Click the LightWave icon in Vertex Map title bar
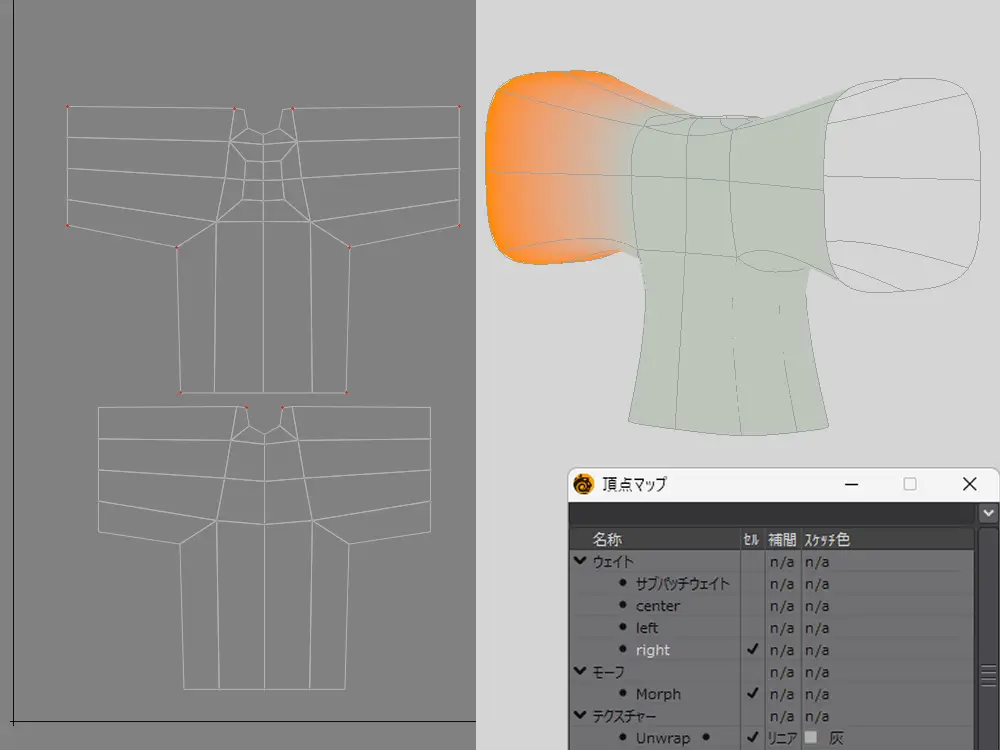The height and width of the screenshot is (750, 1000). coord(583,484)
